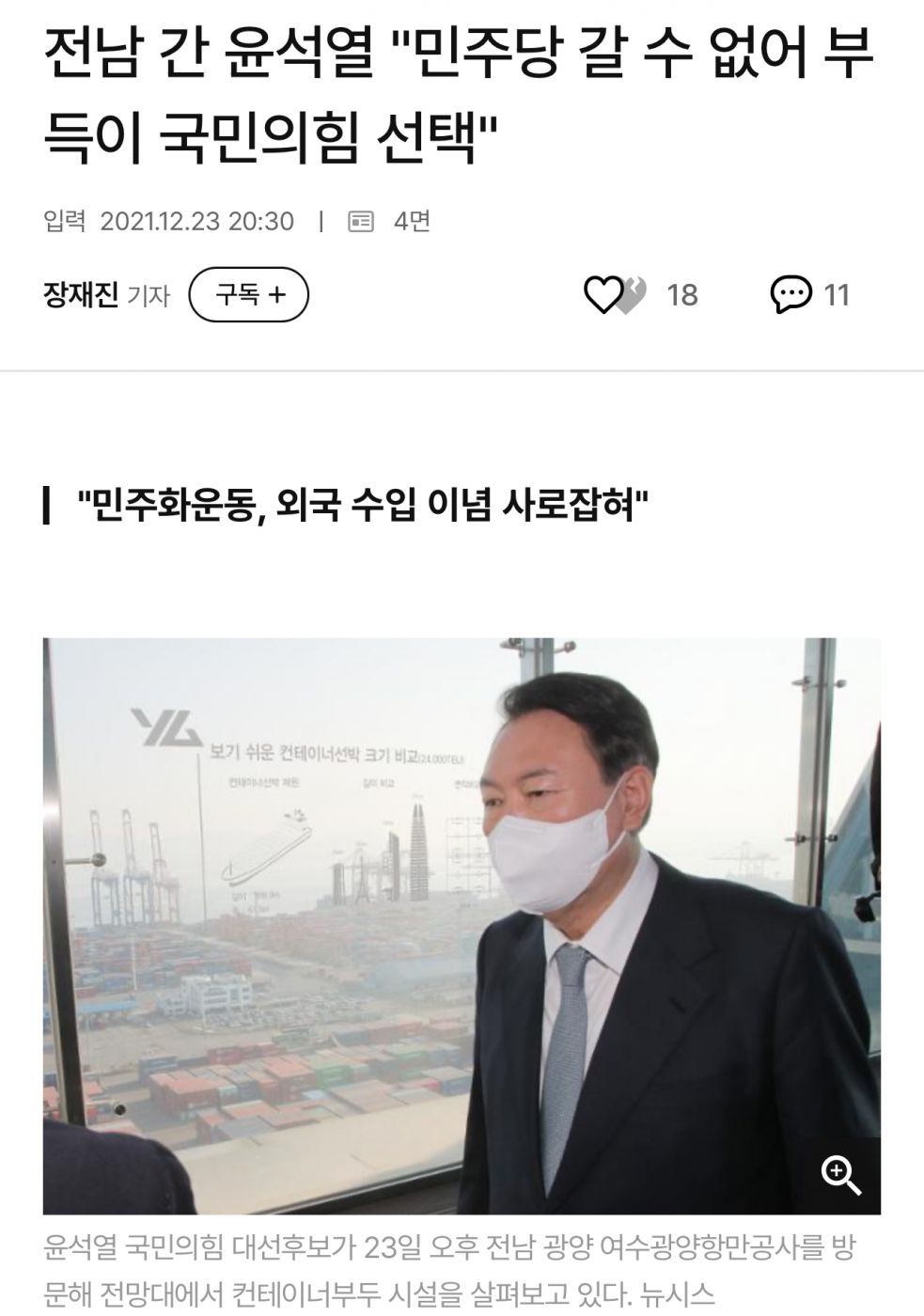Click the 4면 page label

(x=412, y=222)
